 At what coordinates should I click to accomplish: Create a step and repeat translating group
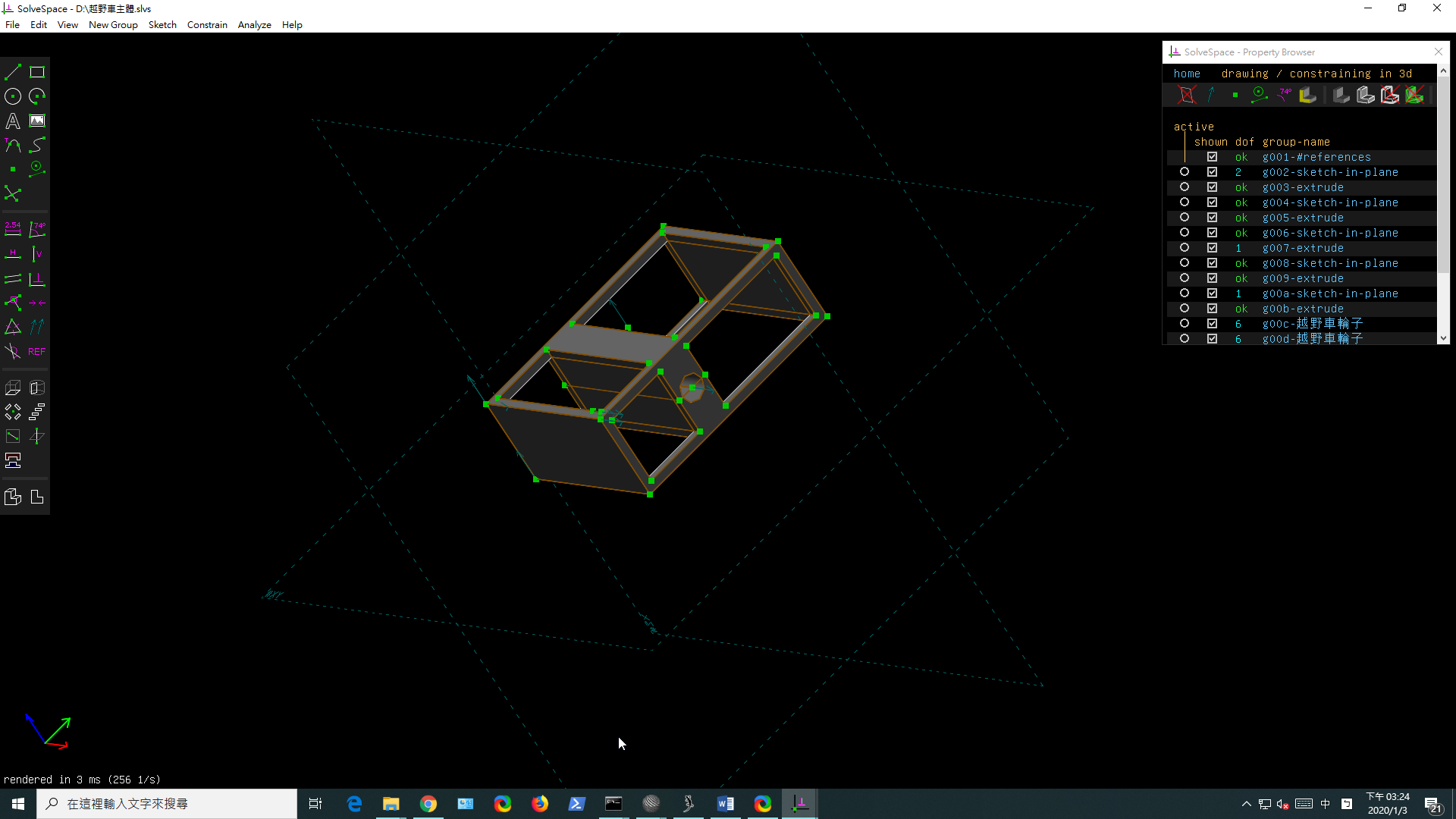37,412
